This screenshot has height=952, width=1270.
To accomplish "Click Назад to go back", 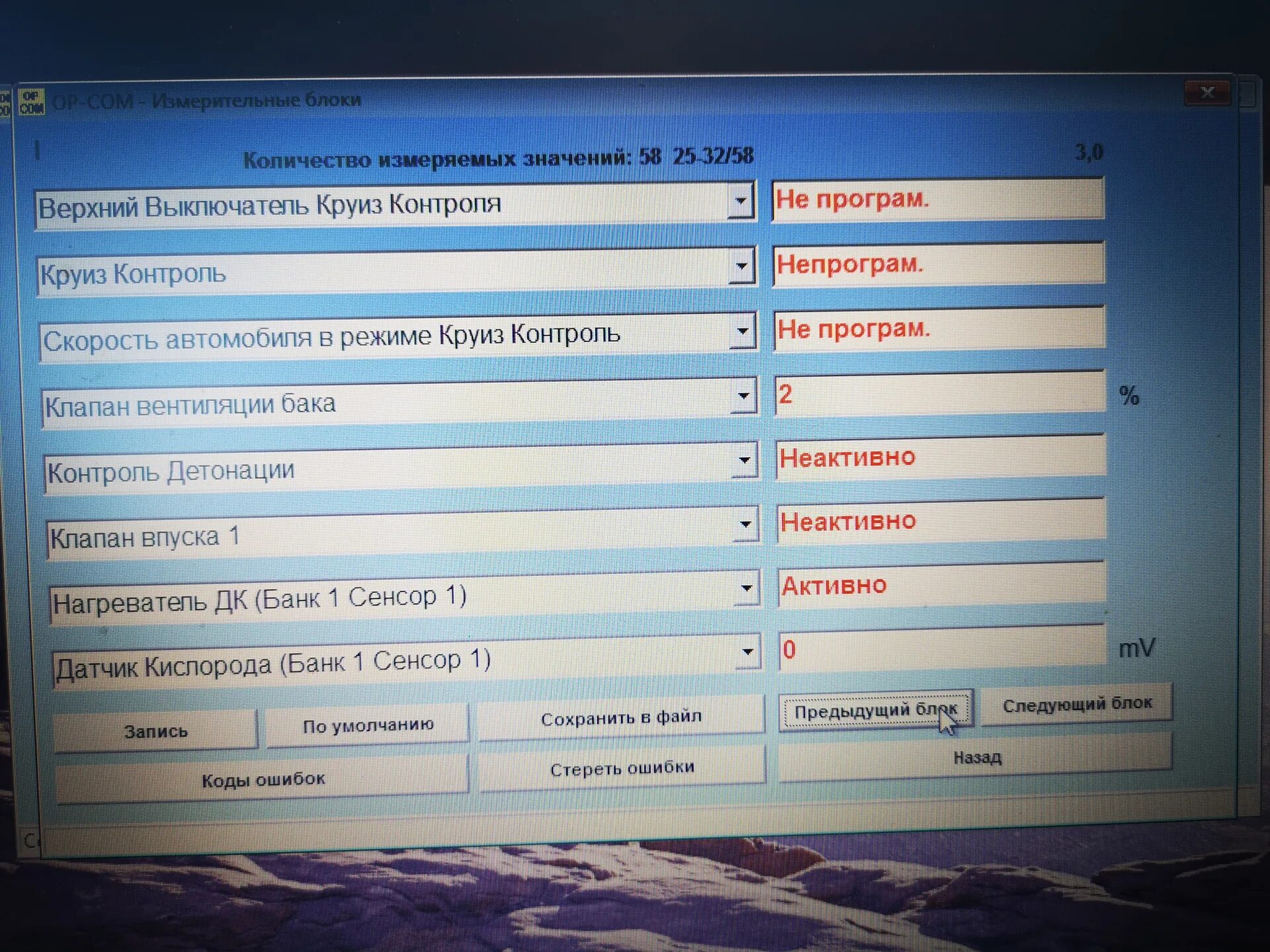I will tap(978, 758).
